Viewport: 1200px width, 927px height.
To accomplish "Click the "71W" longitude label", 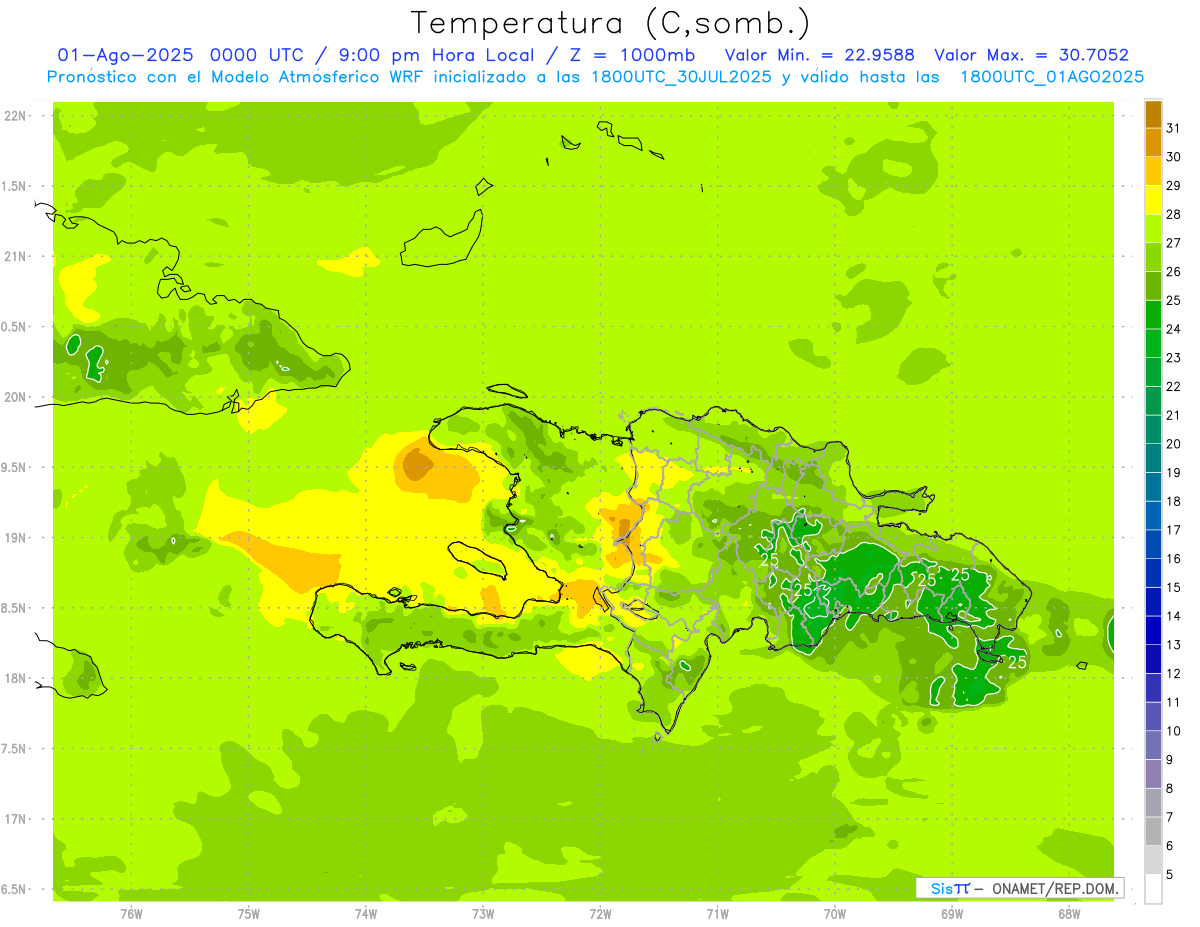I will pos(717,913).
